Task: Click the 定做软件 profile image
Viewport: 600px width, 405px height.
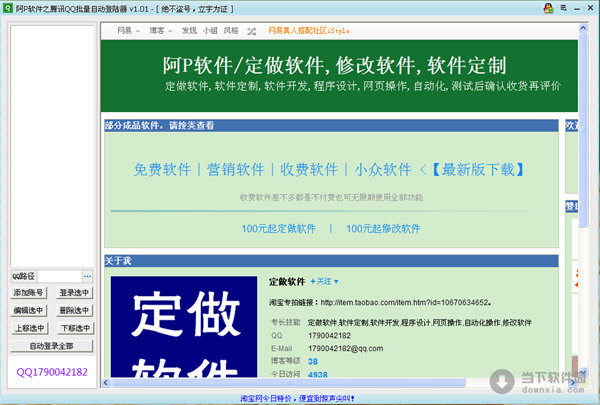Action: [x=184, y=327]
